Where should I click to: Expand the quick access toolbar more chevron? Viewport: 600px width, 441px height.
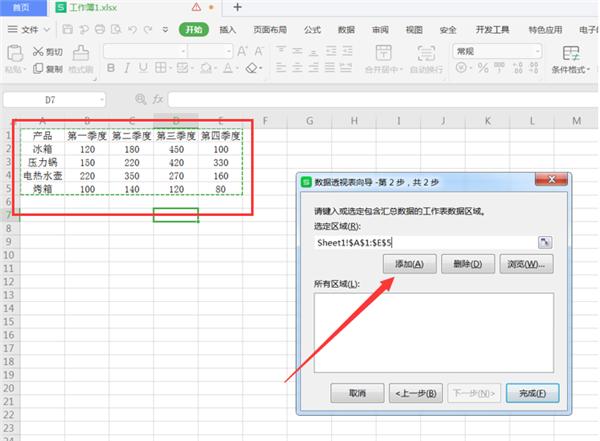165,29
